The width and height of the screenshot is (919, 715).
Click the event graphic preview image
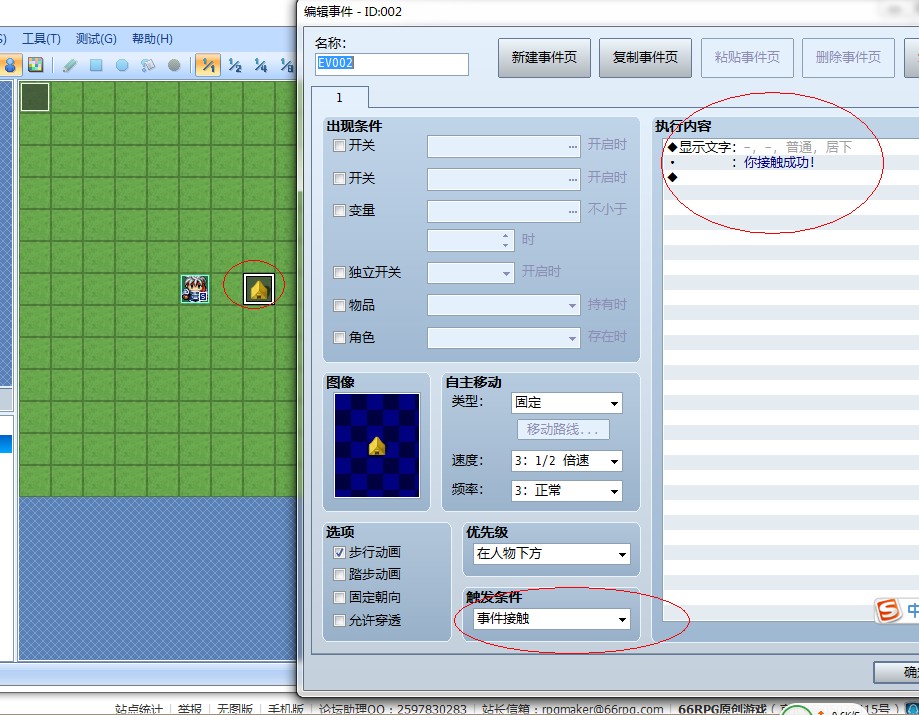click(x=377, y=445)
